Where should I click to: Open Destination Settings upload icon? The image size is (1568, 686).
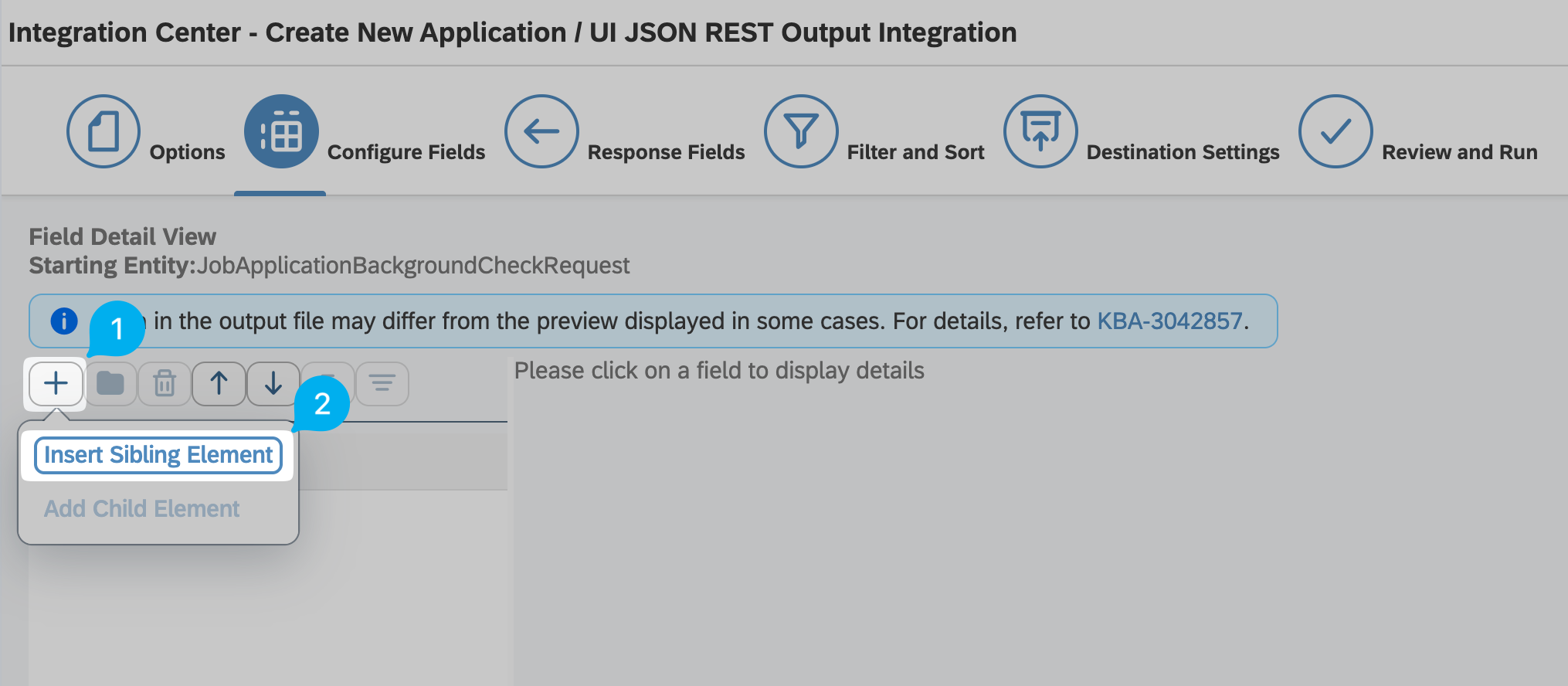[1040, 131]
